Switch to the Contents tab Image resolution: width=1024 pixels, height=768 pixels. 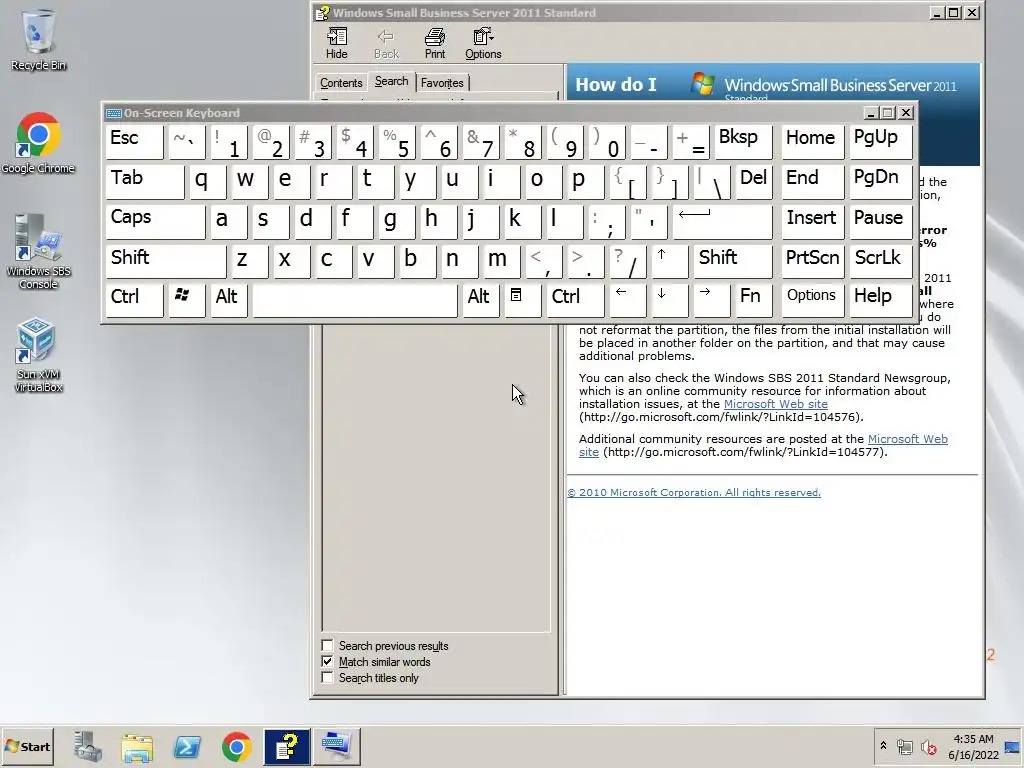(341, 83)
